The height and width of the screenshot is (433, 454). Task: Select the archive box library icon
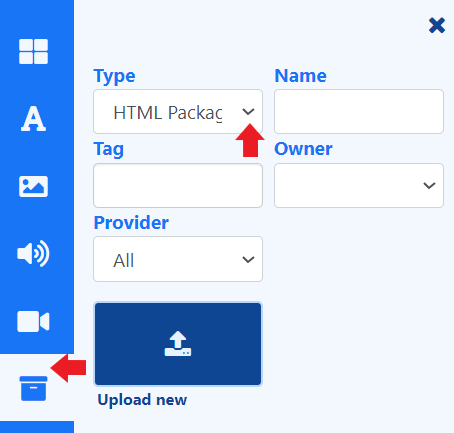pos(33,388)
